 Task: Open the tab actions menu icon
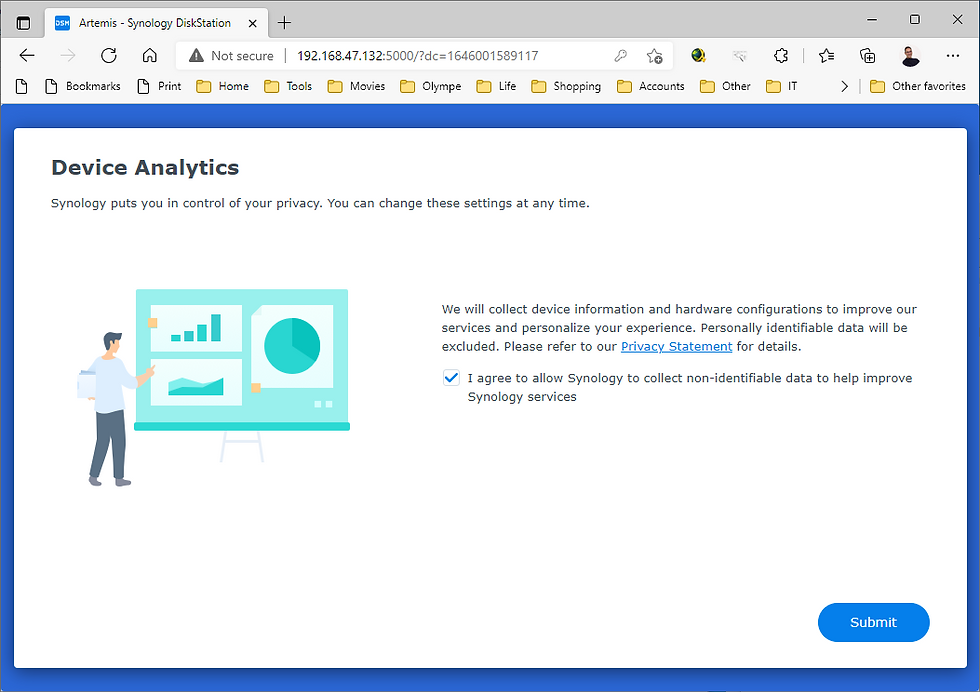(23, 23)
